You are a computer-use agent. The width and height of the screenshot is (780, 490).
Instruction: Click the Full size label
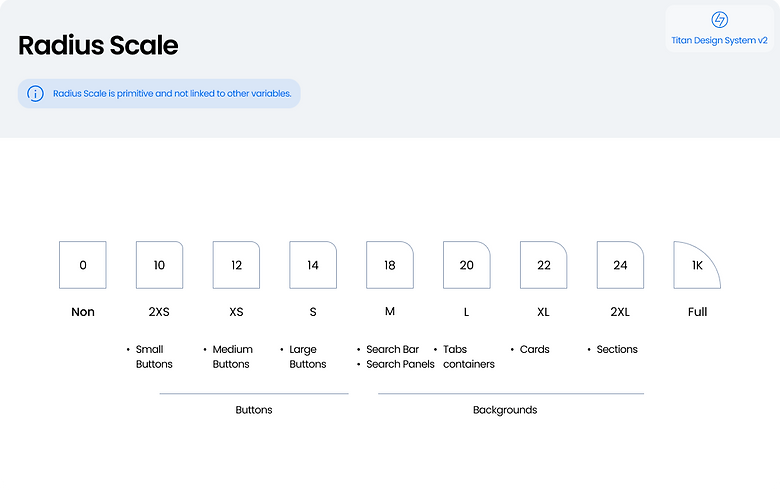click(697, 312)
